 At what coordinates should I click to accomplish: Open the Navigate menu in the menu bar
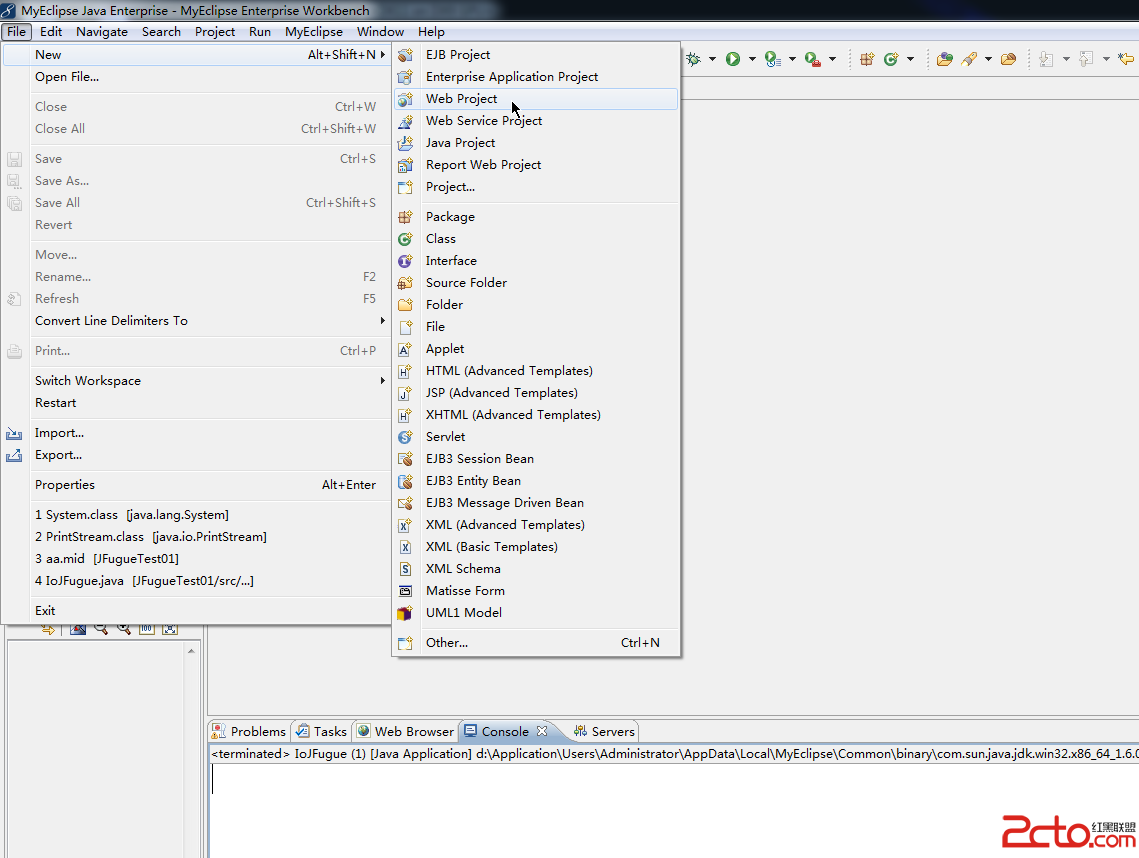coord(102,32)
